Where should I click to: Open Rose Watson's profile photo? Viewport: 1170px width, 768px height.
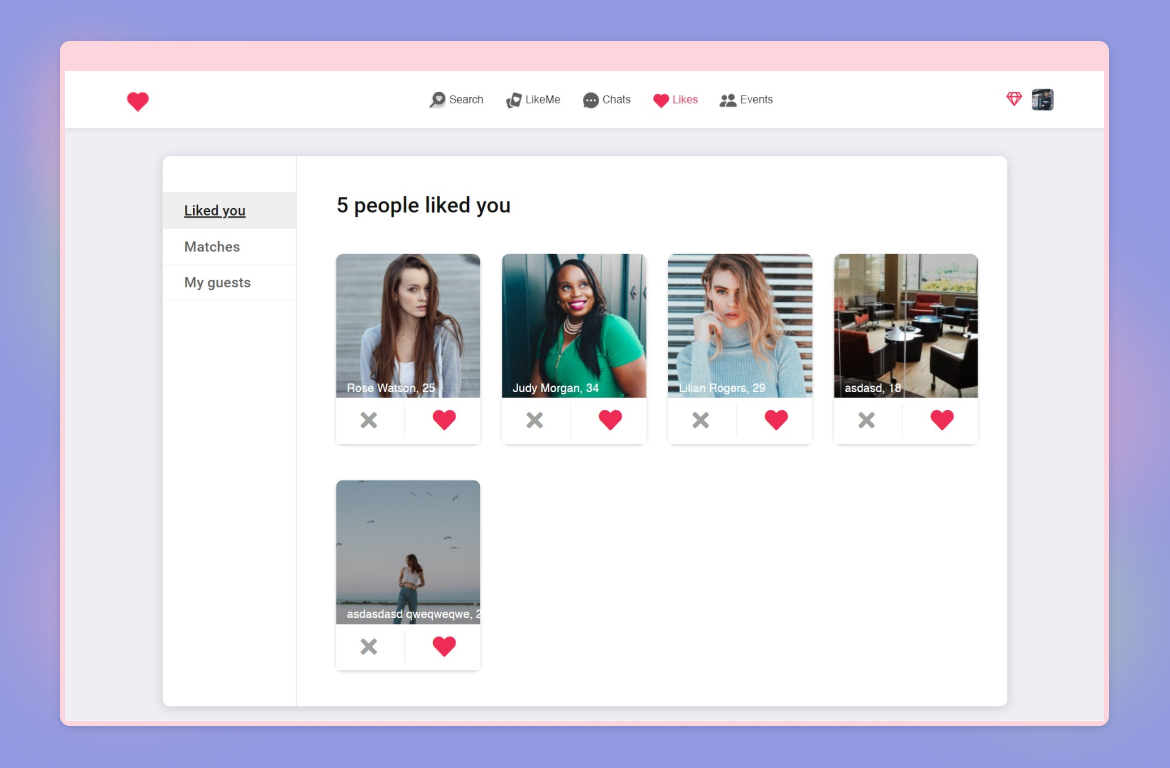click(x=408, y=325)
